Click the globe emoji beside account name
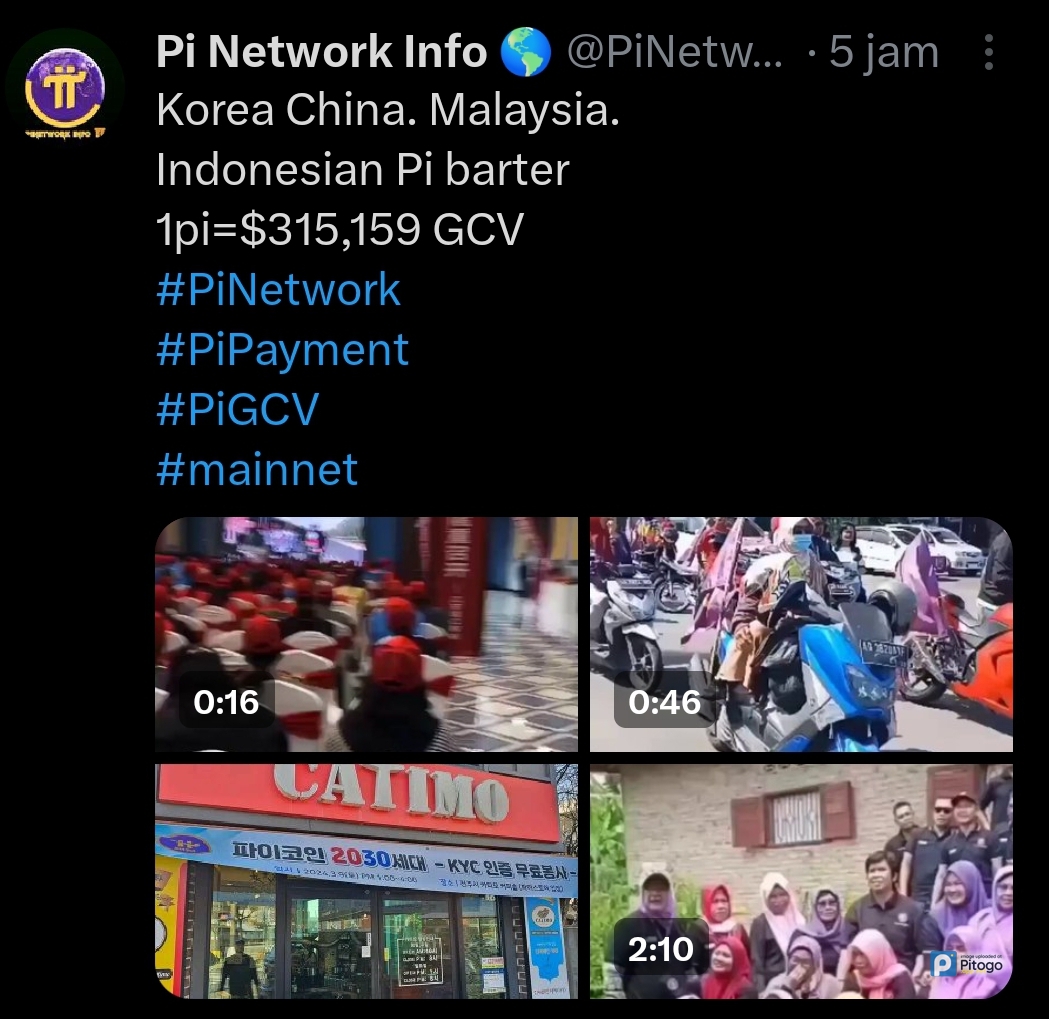Screen dimensions: 1049x1019 coord(526,52)
